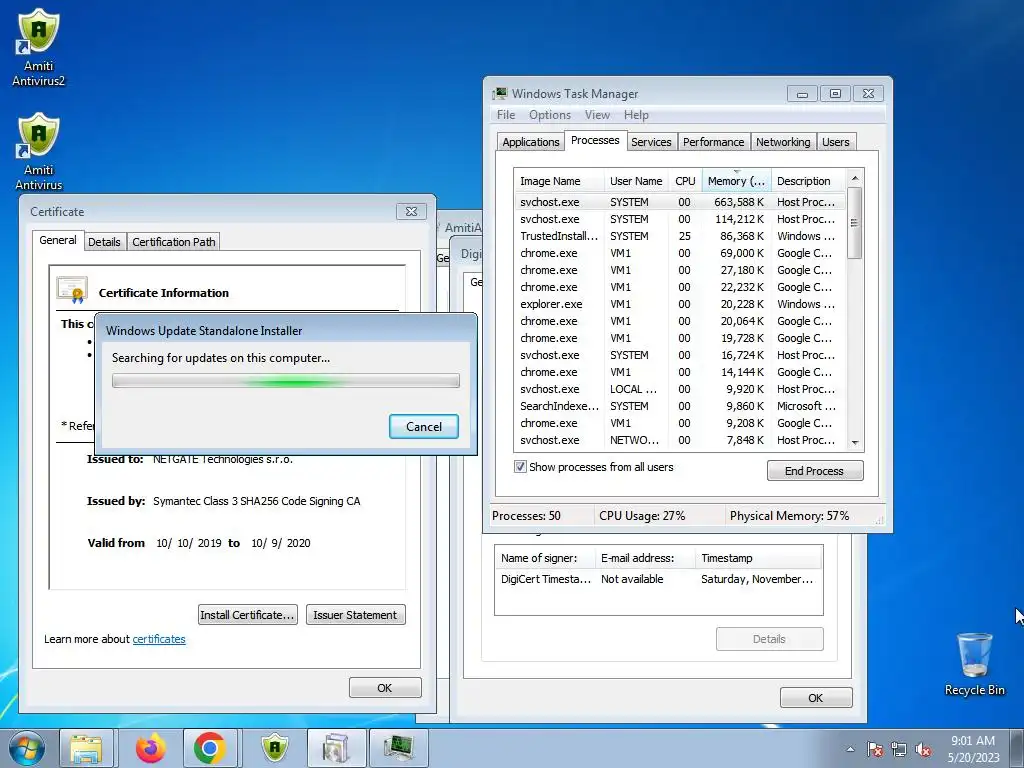Click the searching for updates progress bar
This screenshot has width=1024, height=768.
pos(286,381)
